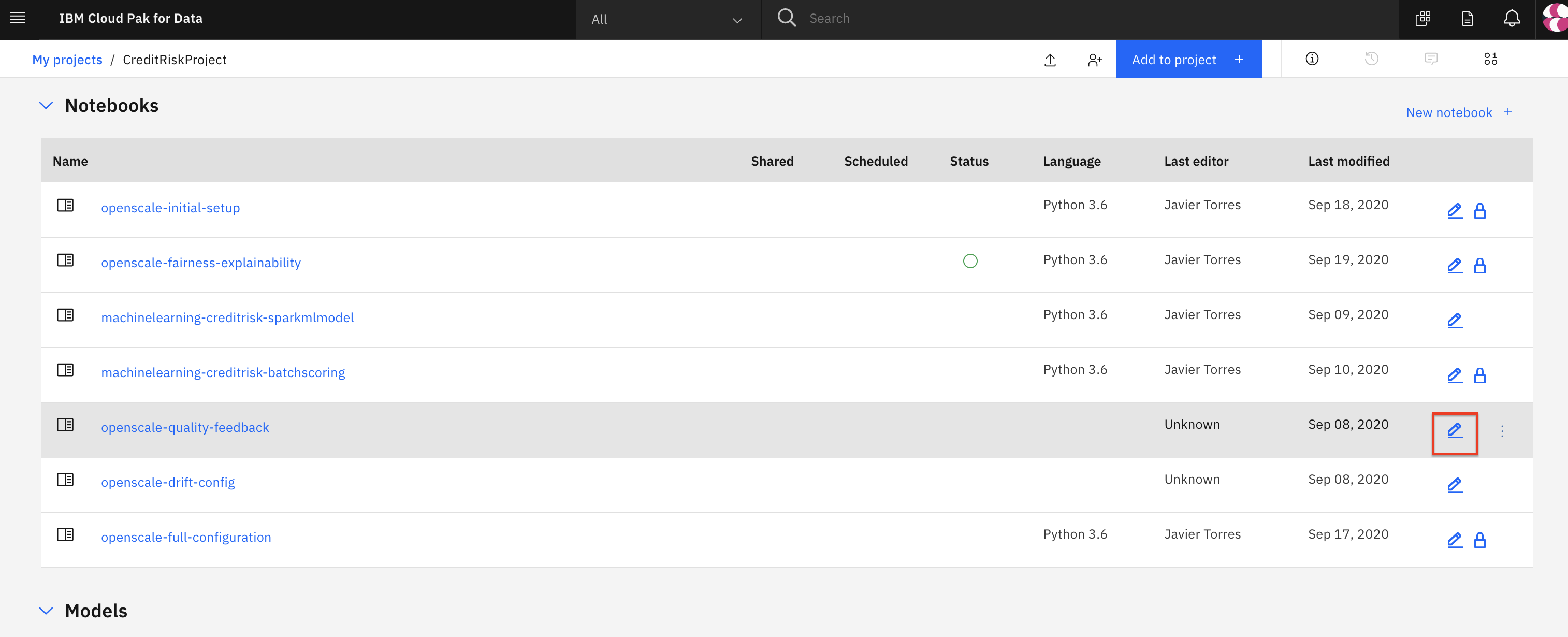This screenshot has height=637, width=1568.
Task: Open the All search scope dropdown
Action: [x=667, y=20]
